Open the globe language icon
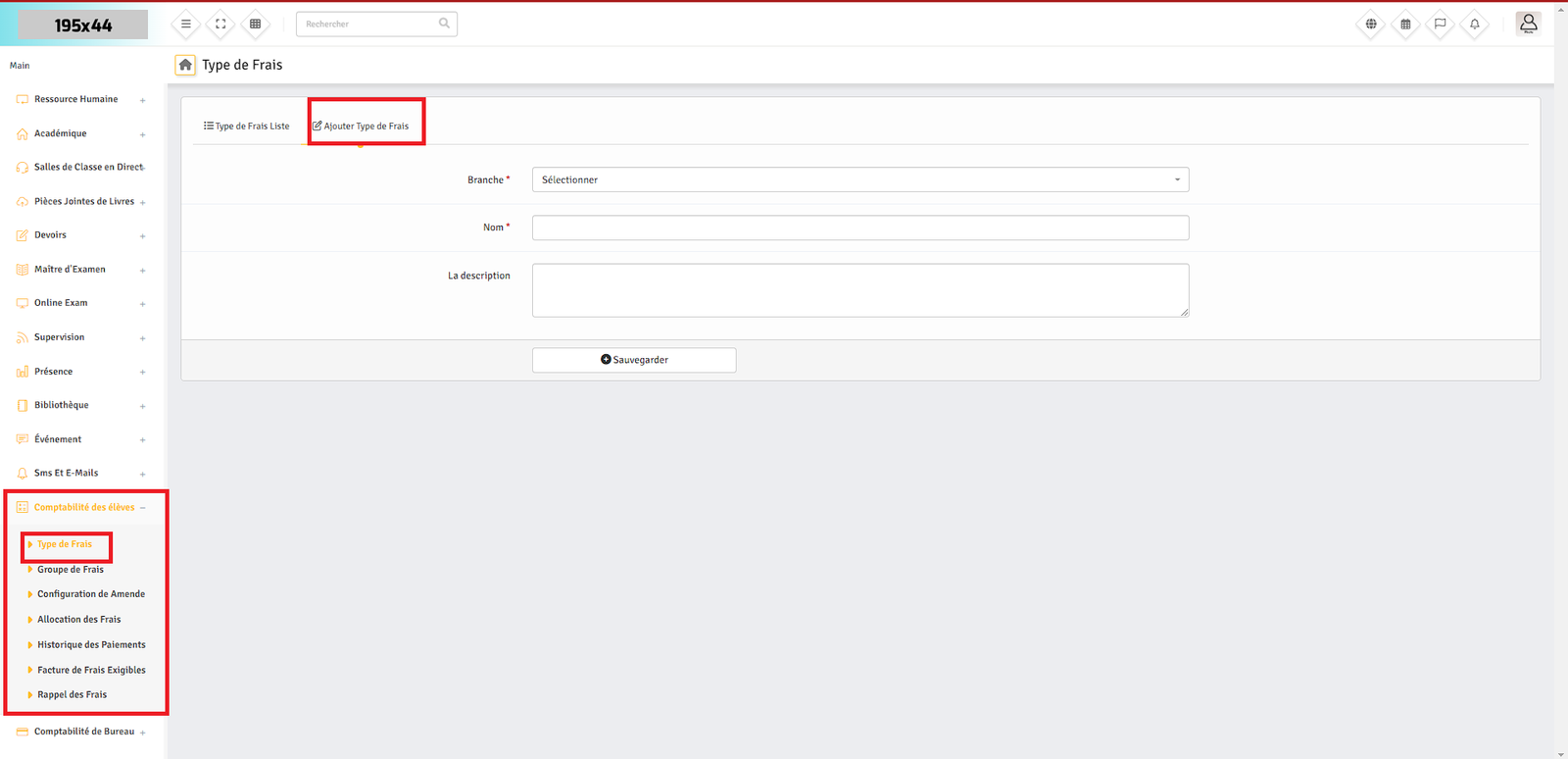 click(1371, 24)
